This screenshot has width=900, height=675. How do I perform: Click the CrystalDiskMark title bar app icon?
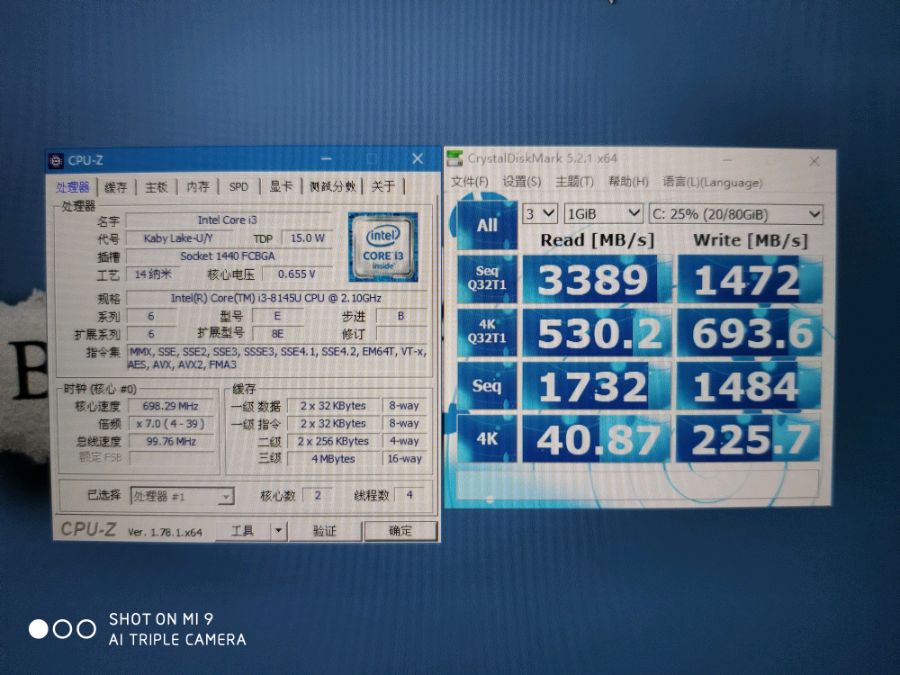pos(455,158)
